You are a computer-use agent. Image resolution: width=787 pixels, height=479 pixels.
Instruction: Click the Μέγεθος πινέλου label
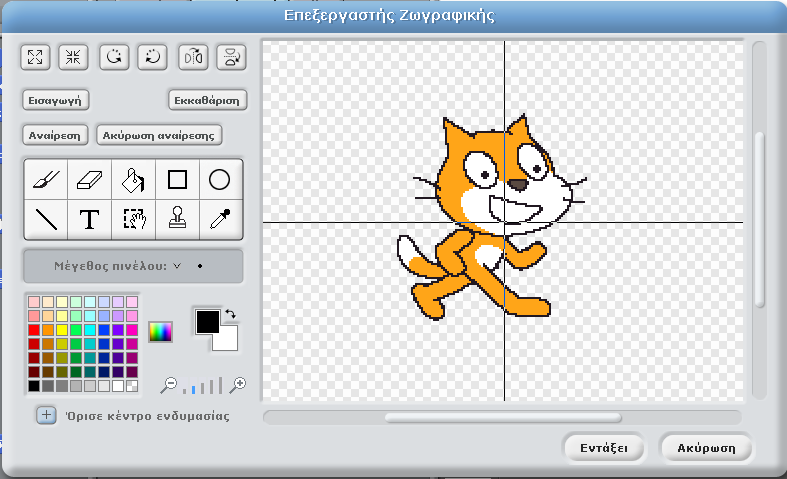tap(110, 266)
